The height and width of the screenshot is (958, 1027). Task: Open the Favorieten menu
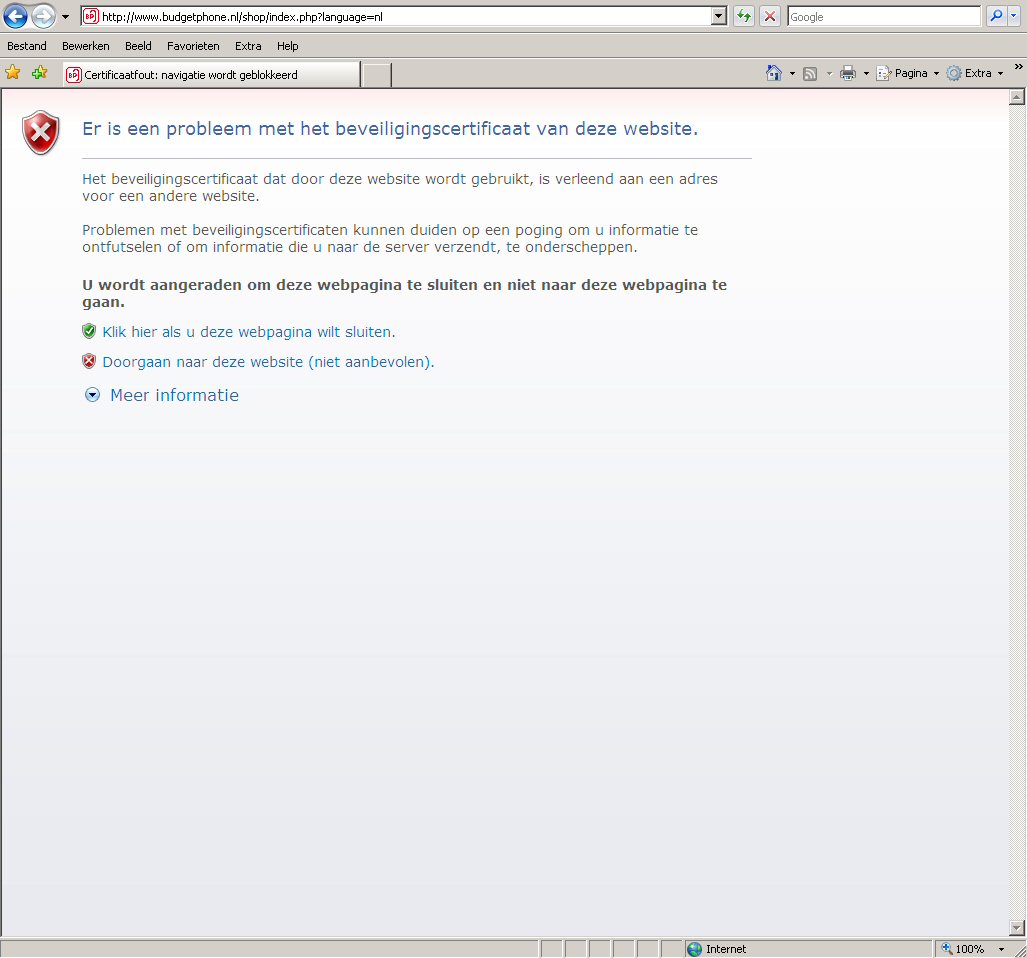pos(193,46)
